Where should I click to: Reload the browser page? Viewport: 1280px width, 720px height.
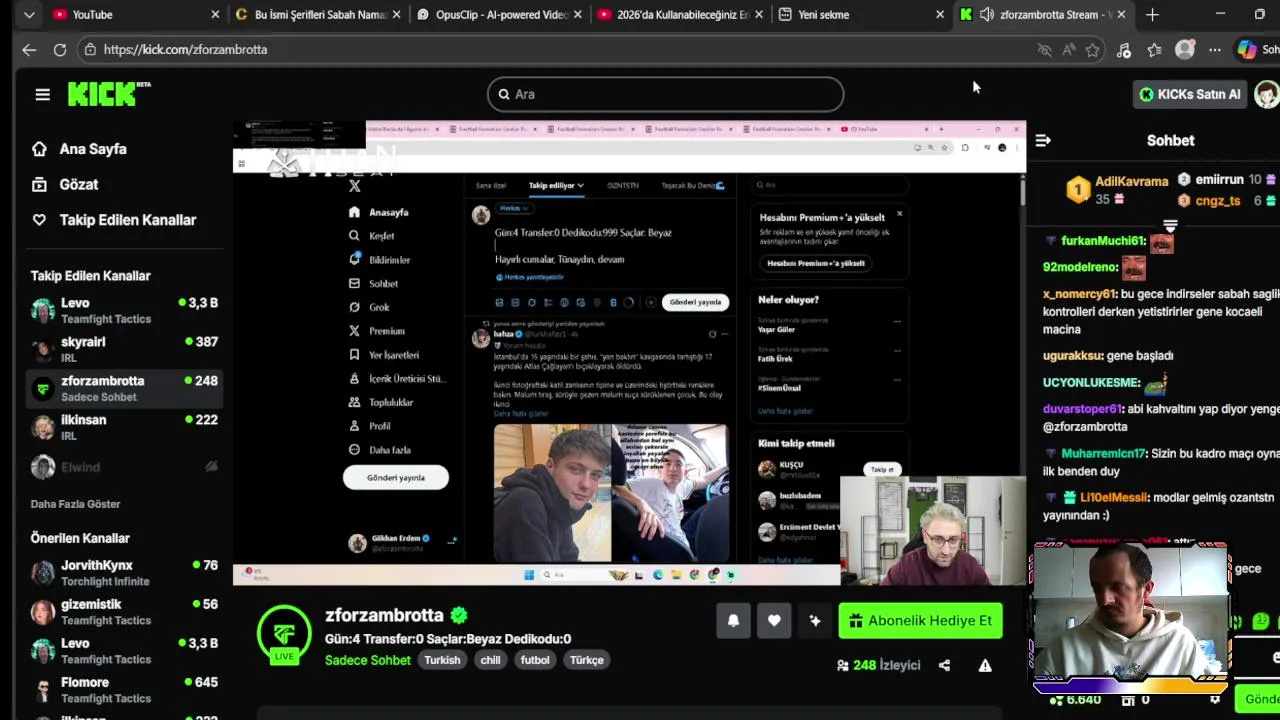point(60,49)
